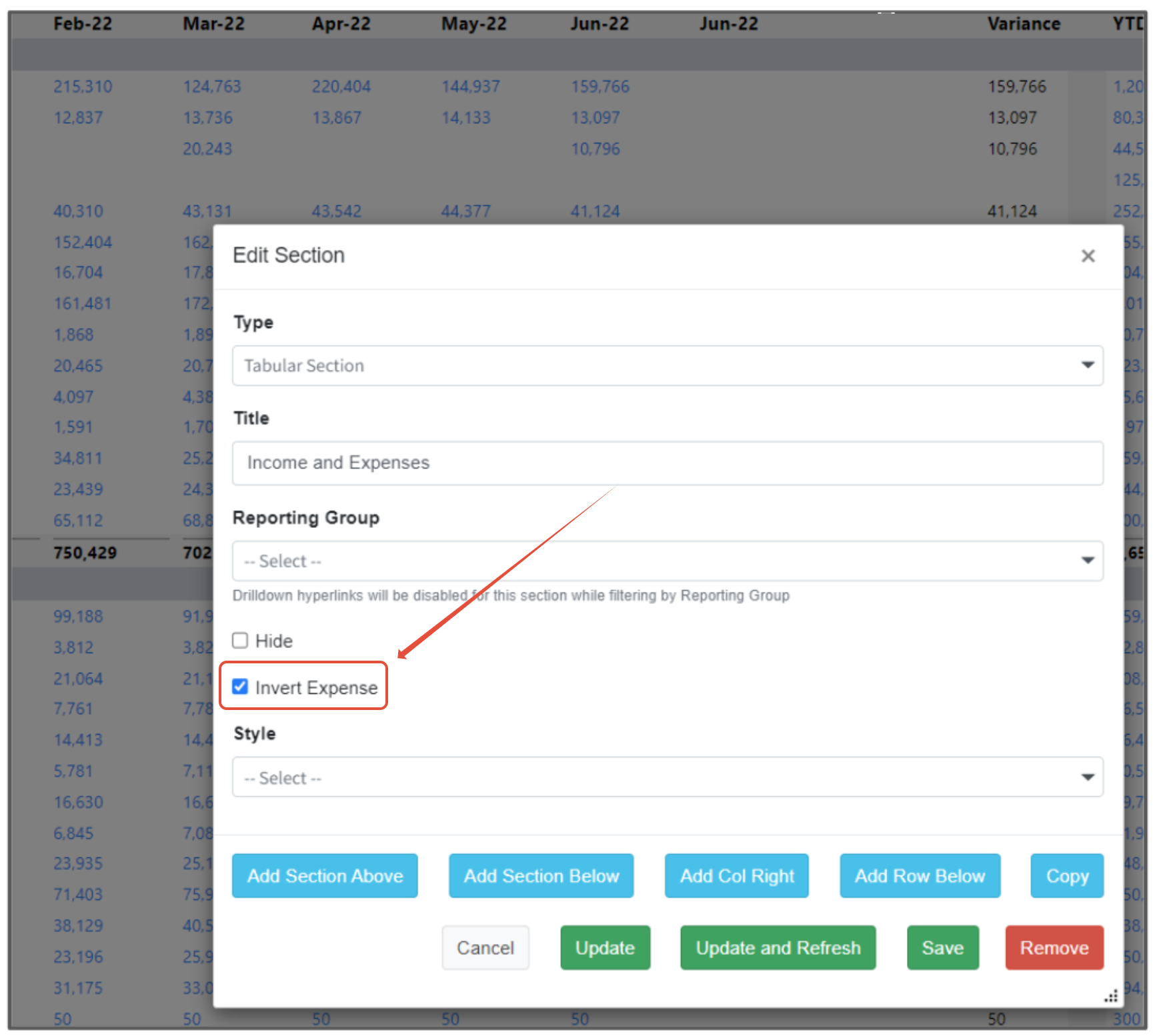Open the 65,112 value link
1153x1036 pixels.
click(x=78, y=521)
